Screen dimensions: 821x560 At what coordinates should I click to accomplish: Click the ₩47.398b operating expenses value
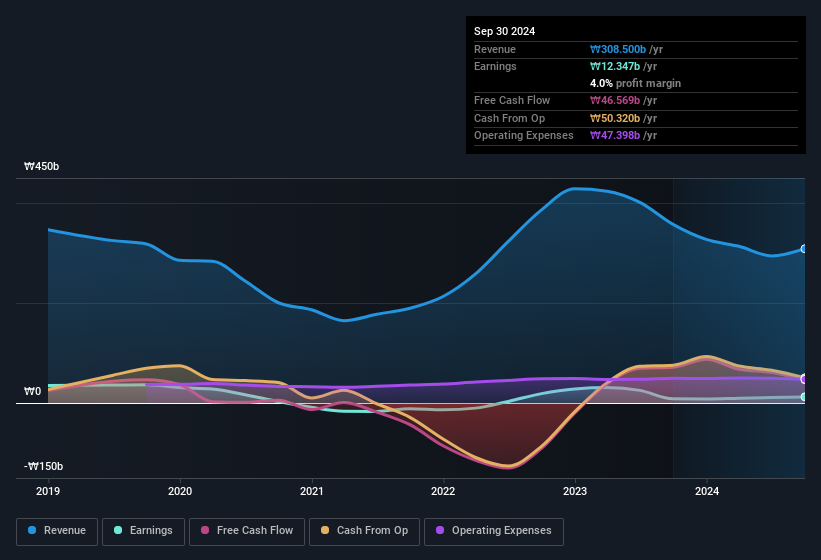[x=615, y=136]
